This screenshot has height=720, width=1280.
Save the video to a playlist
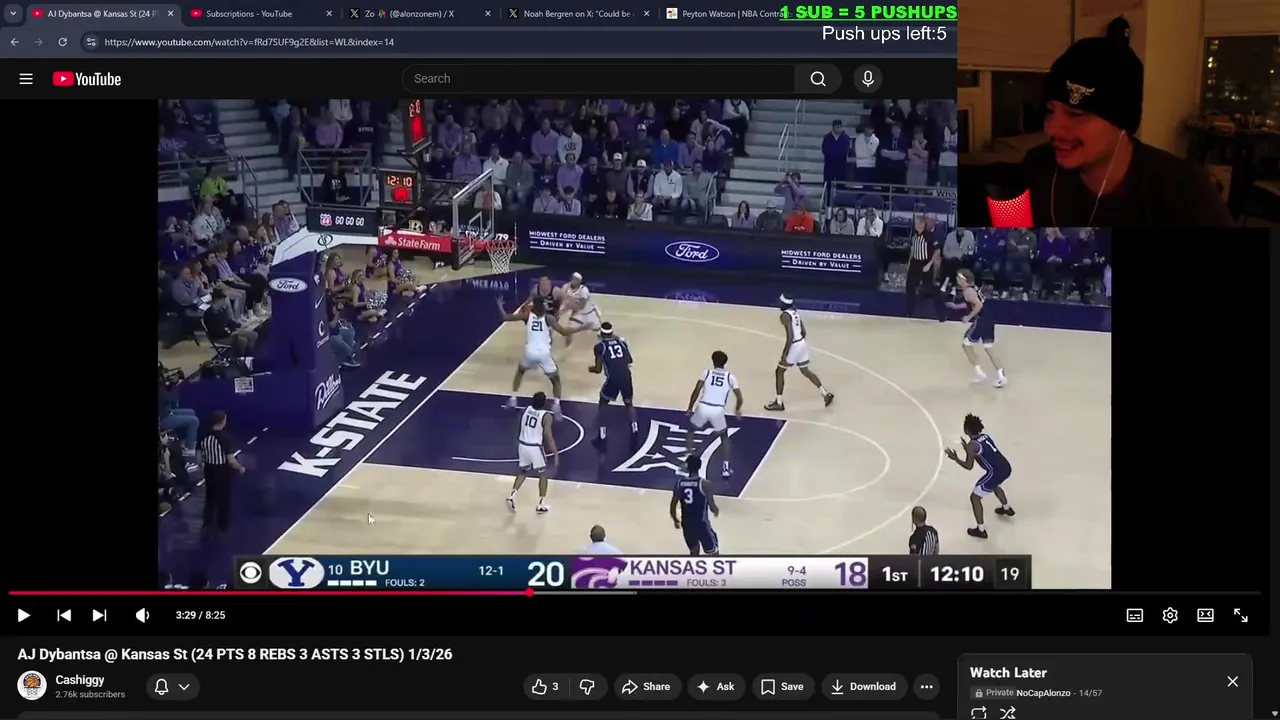point(781,686)
